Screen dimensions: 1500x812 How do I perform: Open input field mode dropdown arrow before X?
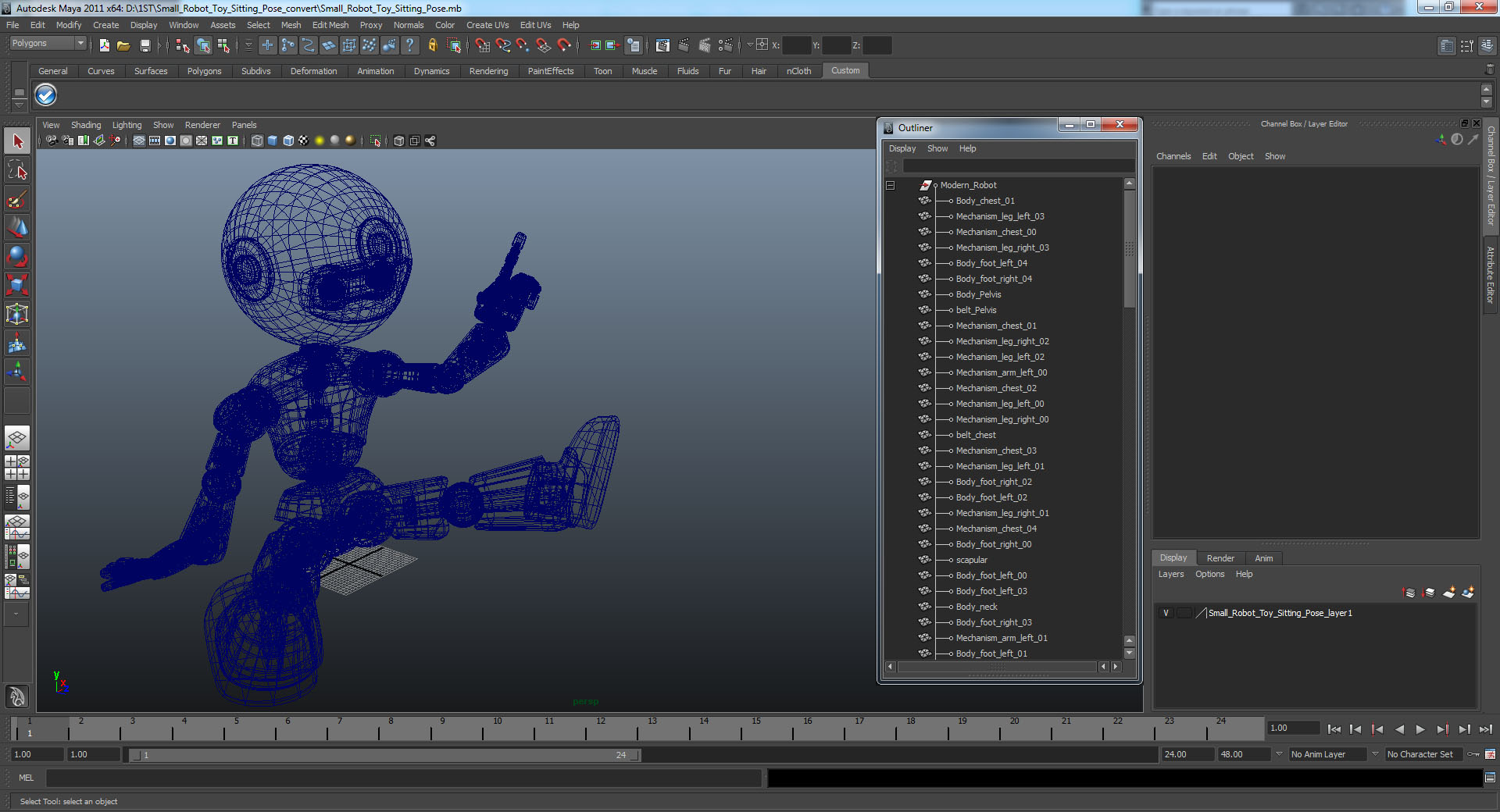[750, 45]
